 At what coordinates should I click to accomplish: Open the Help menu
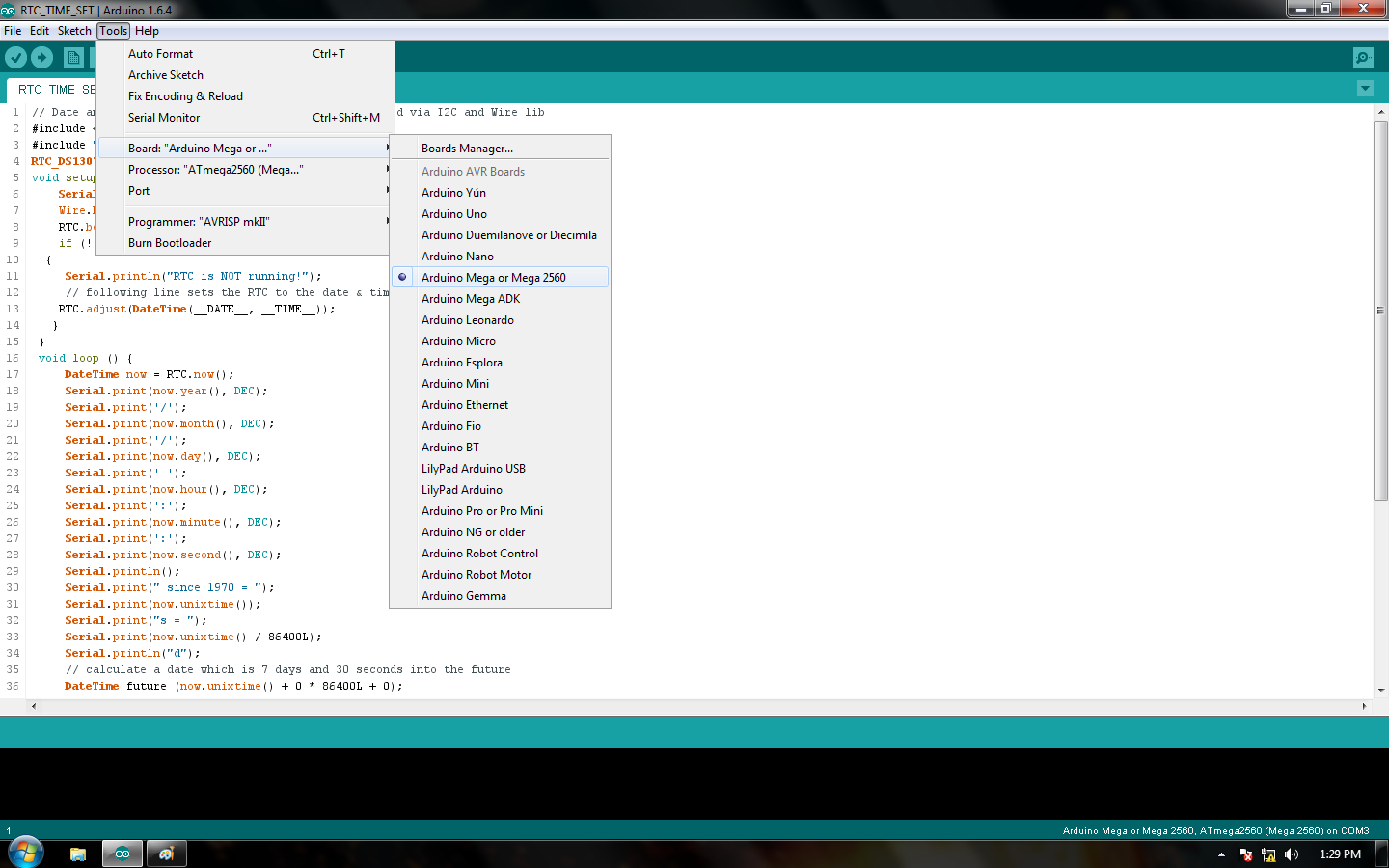(147, 31)
